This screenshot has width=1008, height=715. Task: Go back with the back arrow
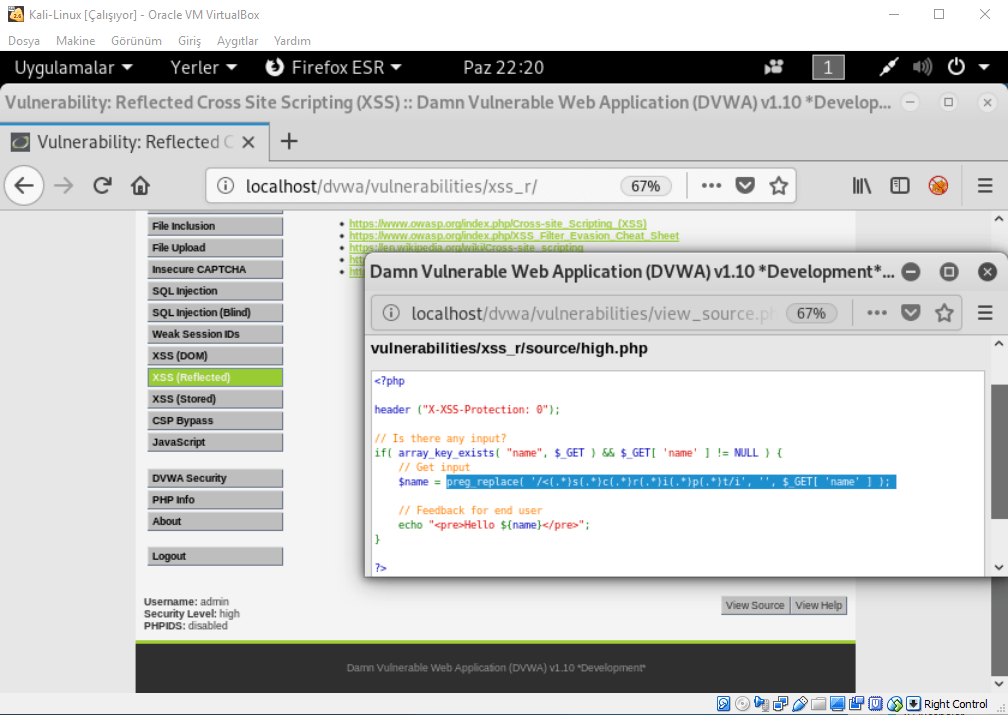pyautogui.click(x=24, y=186)
